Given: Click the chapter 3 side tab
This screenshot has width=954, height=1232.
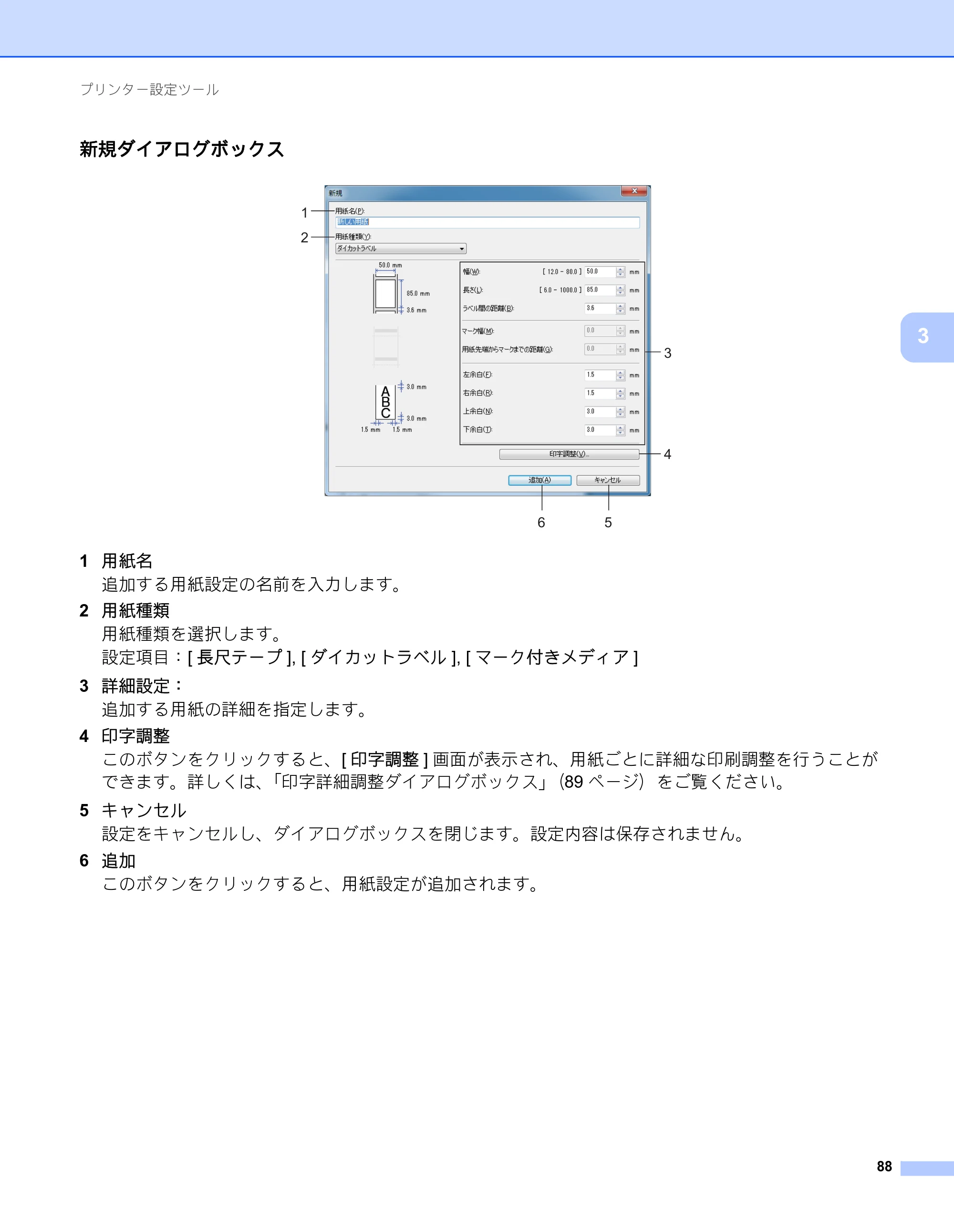Looking at the screenshot, I should coord(926,337).
